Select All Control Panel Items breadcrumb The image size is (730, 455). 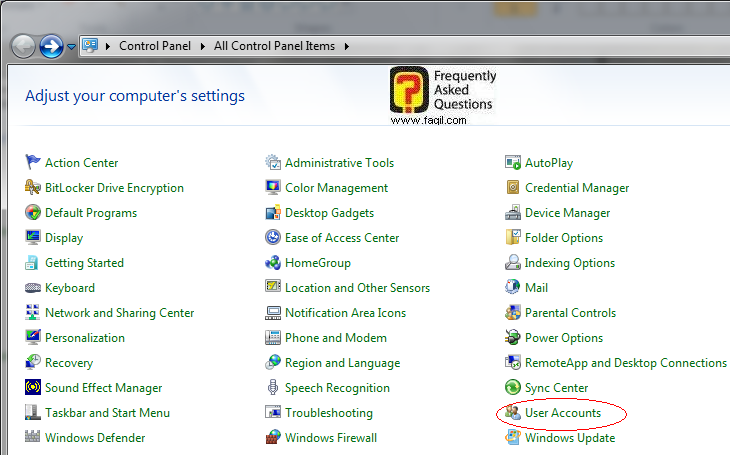(276, 46)
